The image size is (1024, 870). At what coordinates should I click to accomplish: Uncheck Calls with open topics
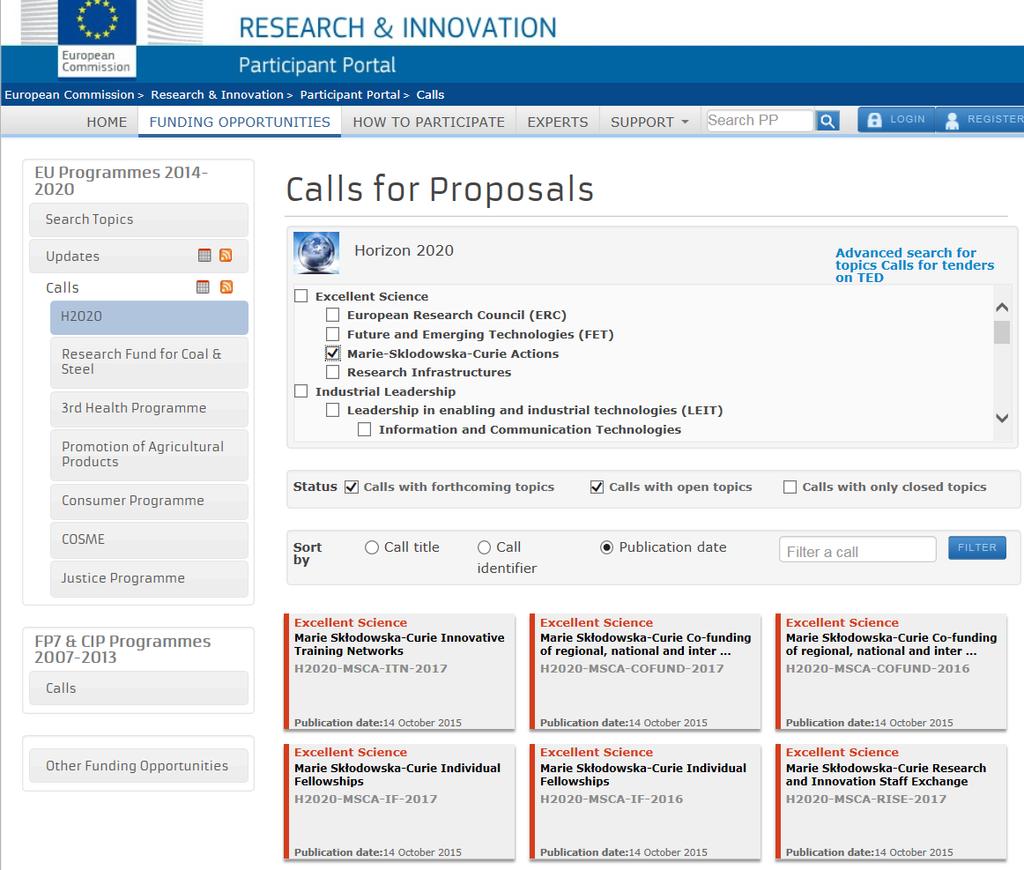click(597, 487)
